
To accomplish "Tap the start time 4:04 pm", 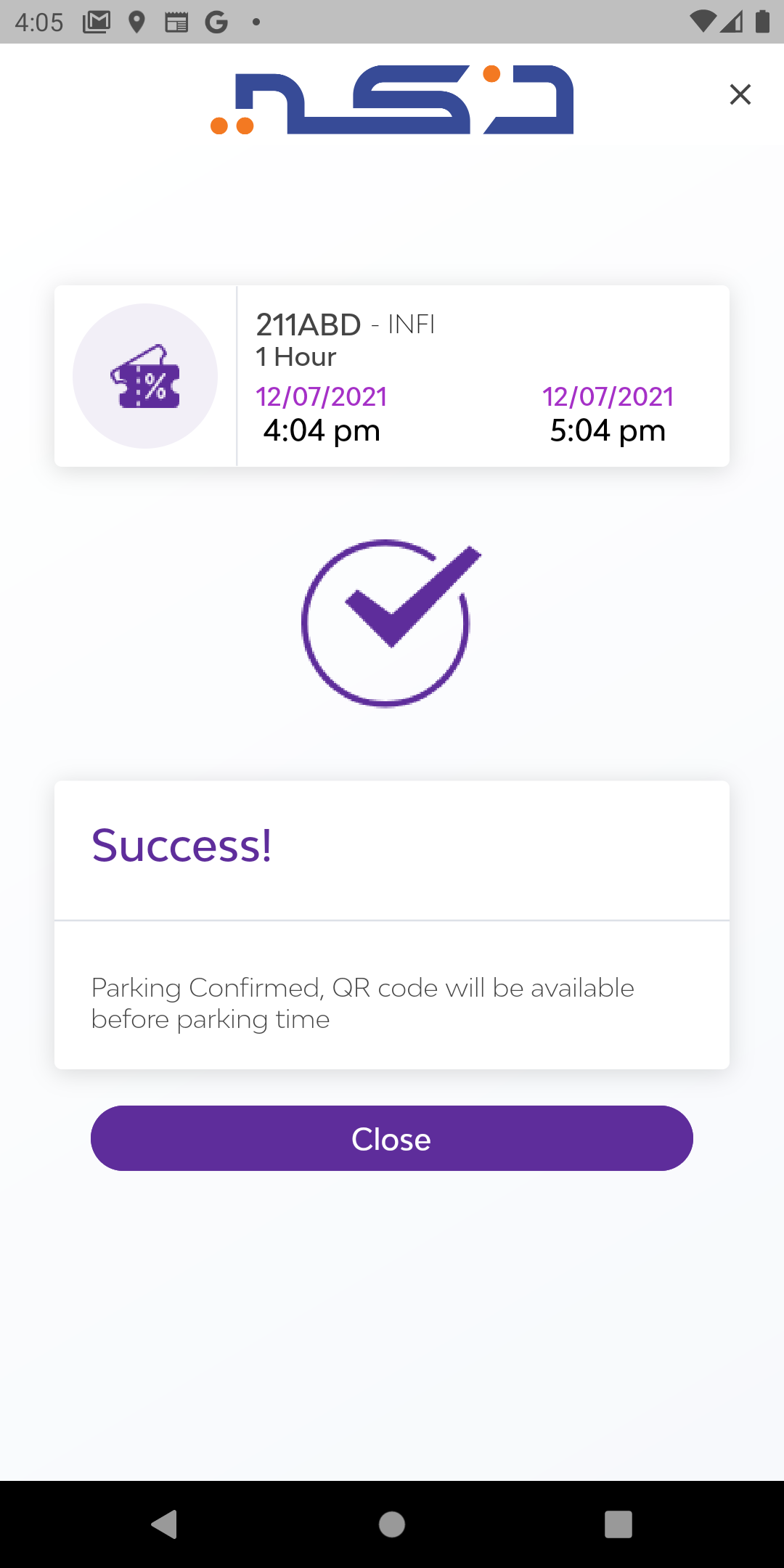I will tap(322, 430).
